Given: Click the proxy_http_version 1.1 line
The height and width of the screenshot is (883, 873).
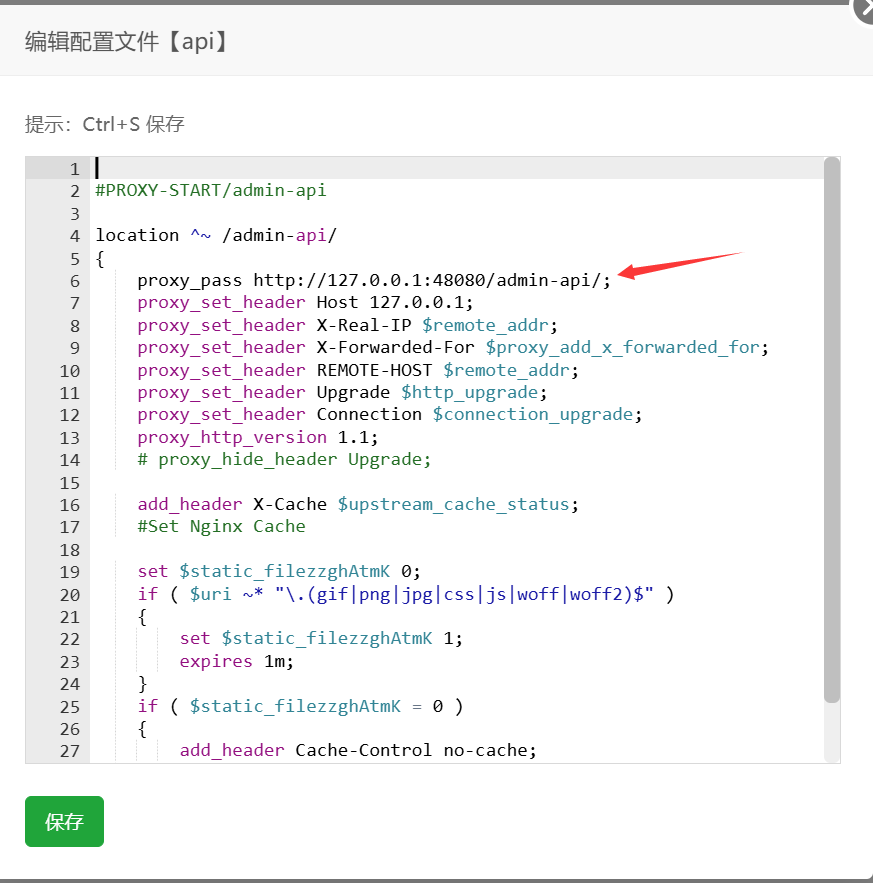Looking at the screenshot, I should click(257, 438).
